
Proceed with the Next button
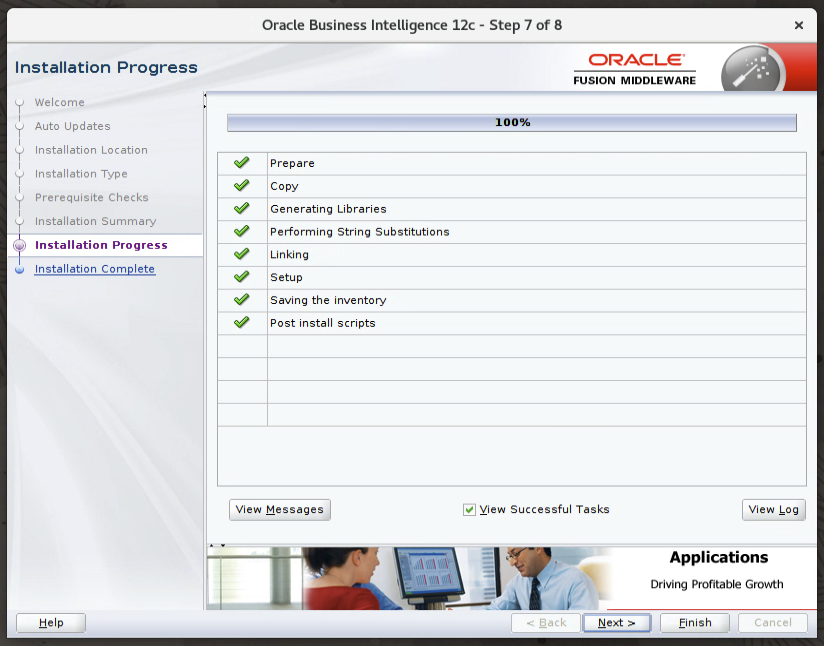[x=616, y=623]
